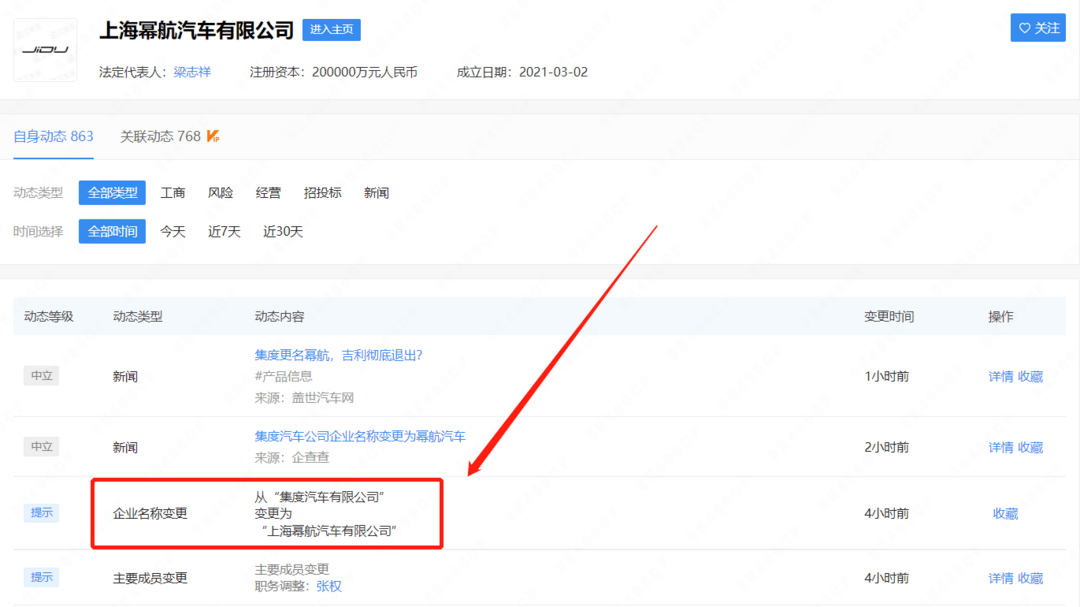Switch to 关联动态 768 tab
Screen dimensions: 1080x607
pyautogui.click(x=160, y=136)
